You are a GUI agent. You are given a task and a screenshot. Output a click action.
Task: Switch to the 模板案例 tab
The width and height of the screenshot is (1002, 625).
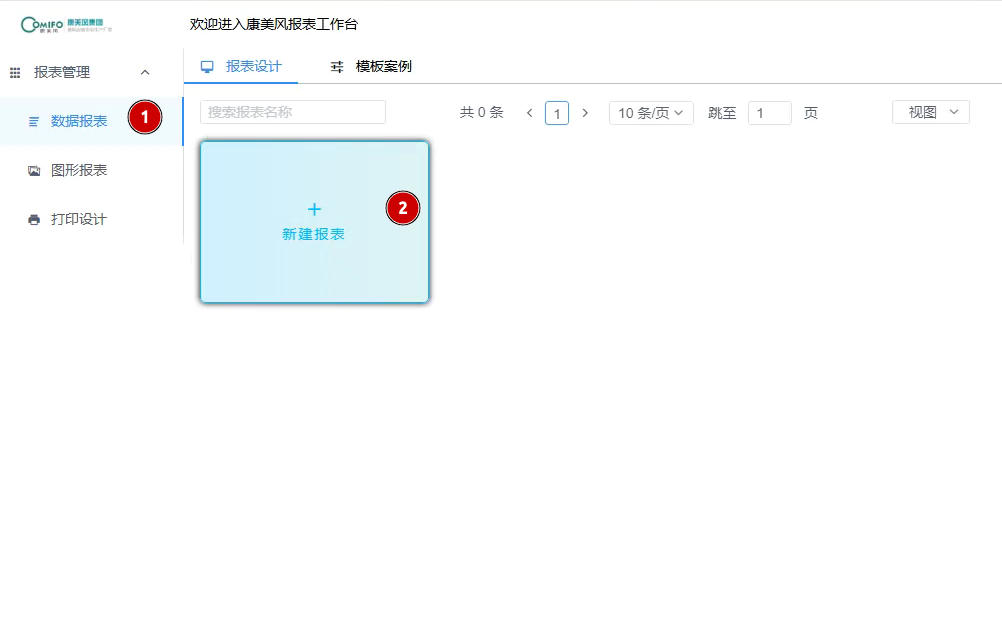point(383,66)
